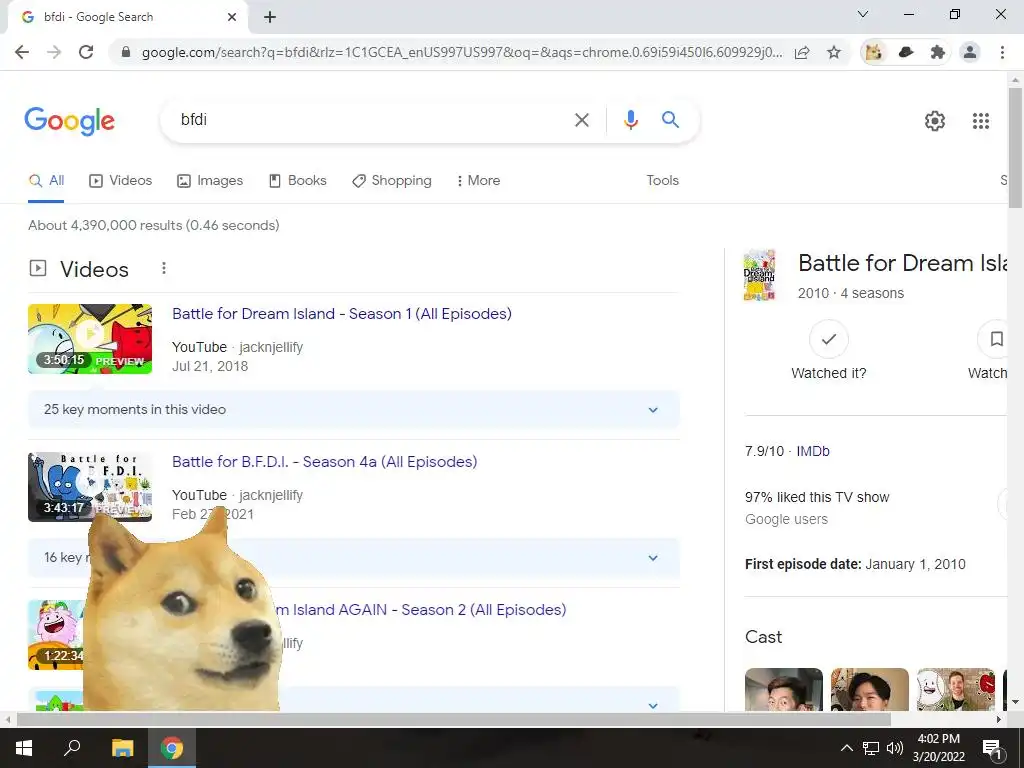Start voice search with the microphone
Viewport: 1024px width, 768px height.
(x=630, y=120)
